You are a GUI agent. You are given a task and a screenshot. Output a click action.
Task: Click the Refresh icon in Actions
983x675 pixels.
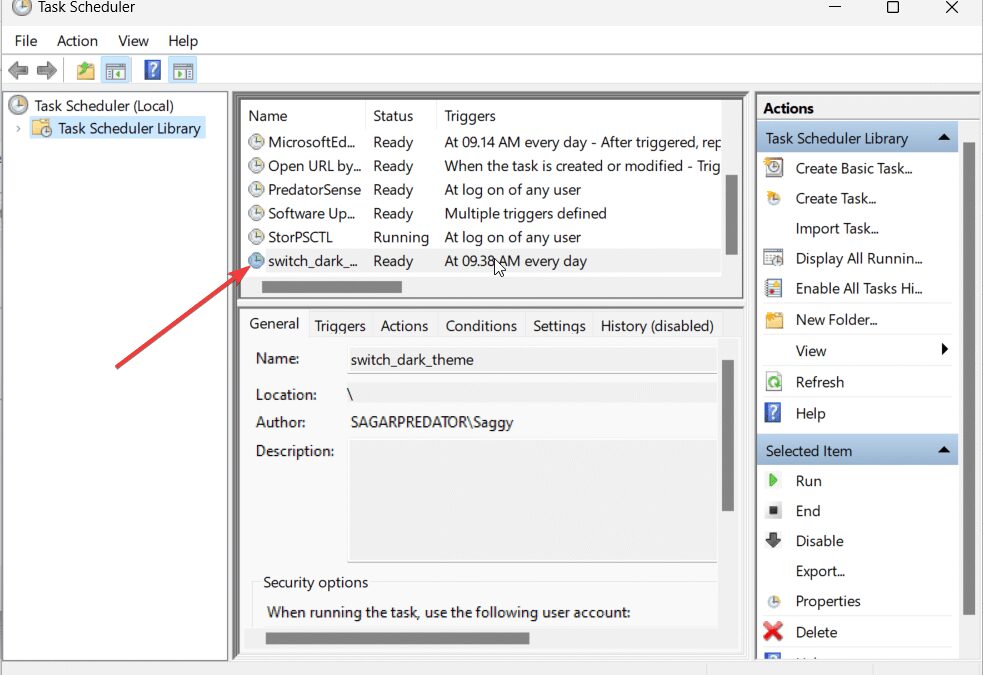point(773,382)
